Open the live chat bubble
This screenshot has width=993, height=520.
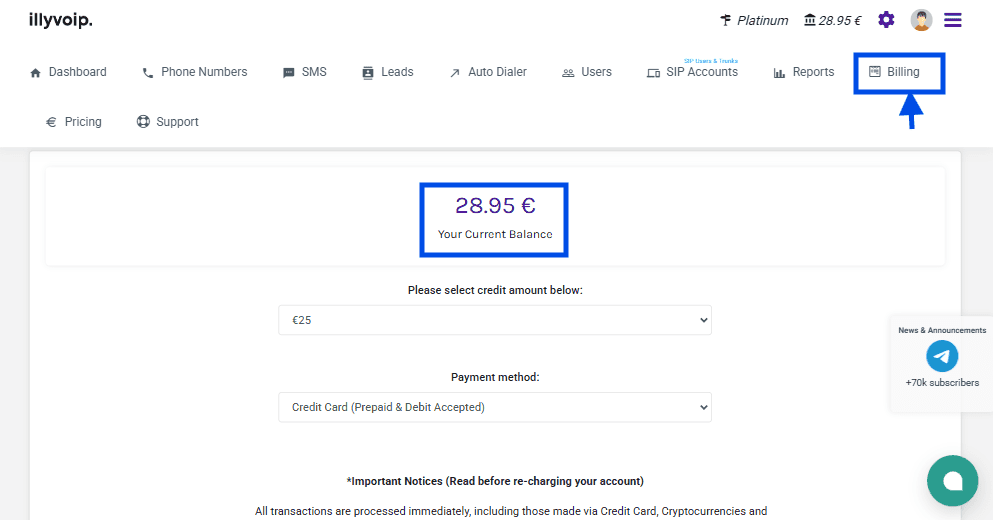(952, 481)
